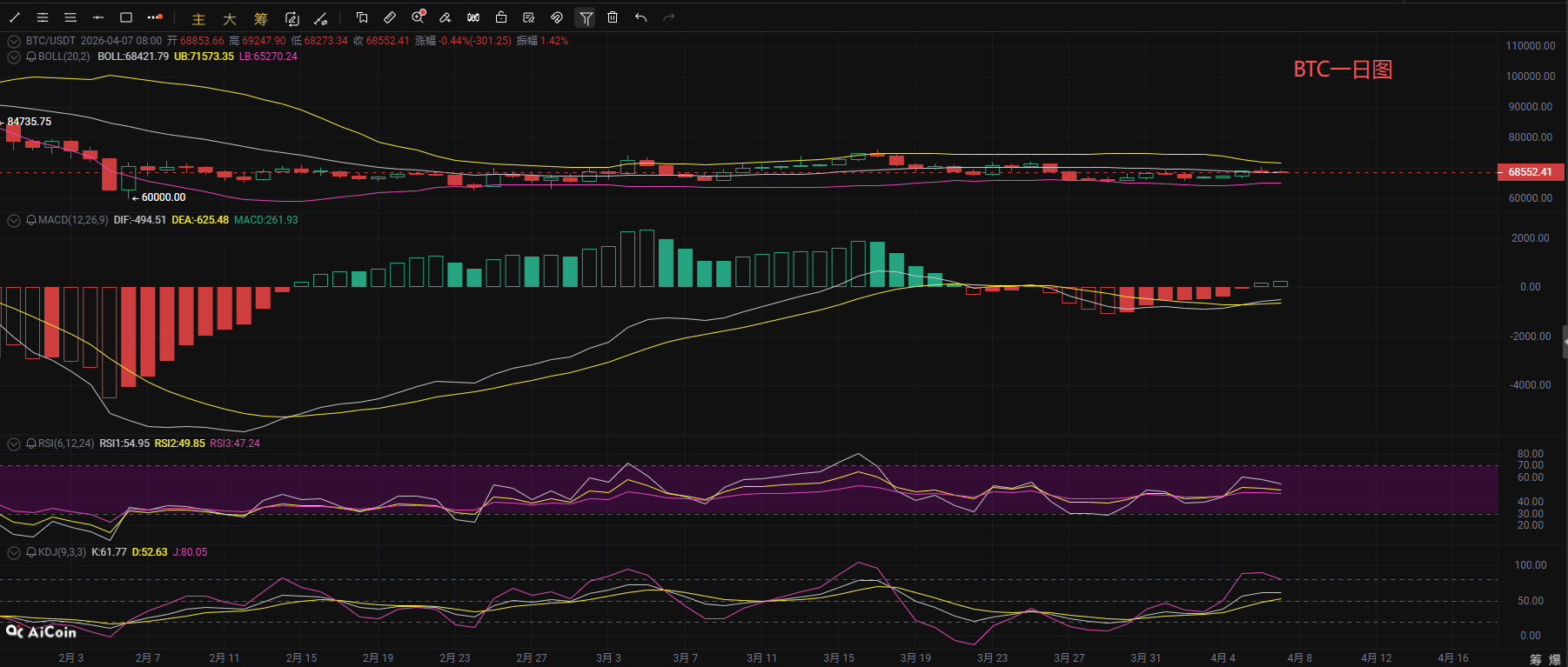This screenshot has width=1568, height=667.
Task: Collapse the RSI(6,12,24) indicator panel
Action: point(13,444)
